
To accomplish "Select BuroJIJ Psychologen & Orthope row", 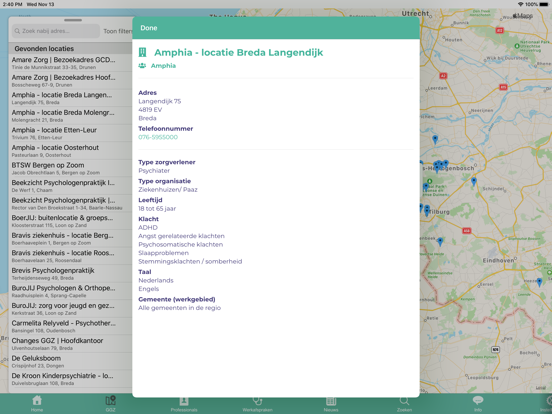I will [70, 291].
